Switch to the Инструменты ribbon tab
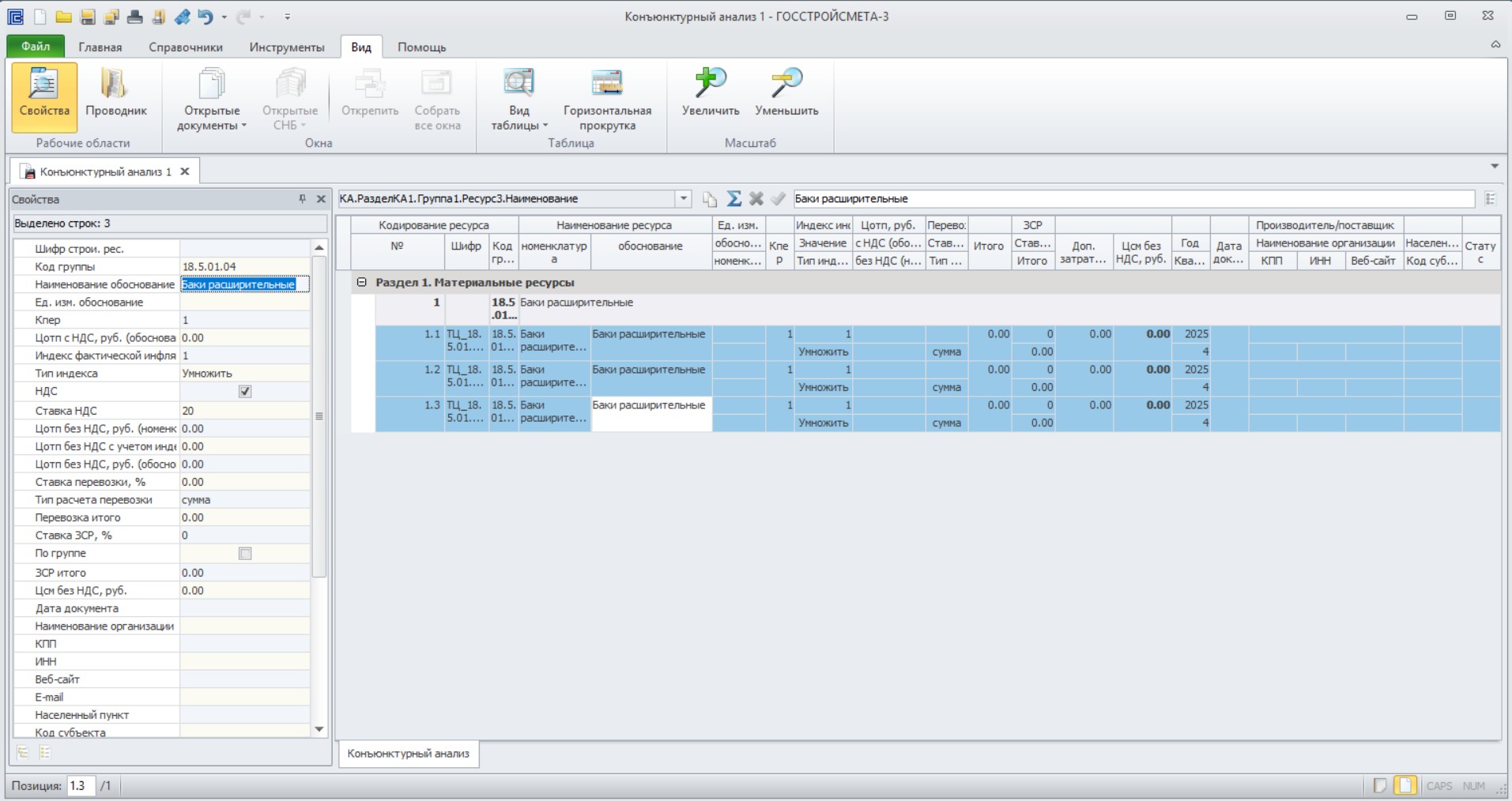 point(287,47)
